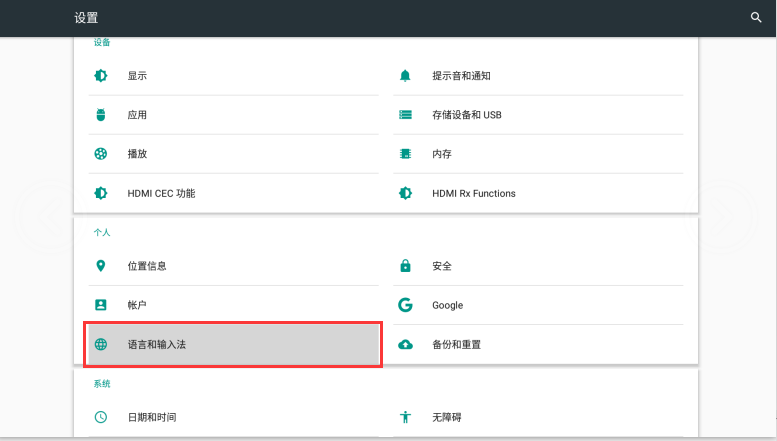
Task: Click the search magnifier icon
Action: (x=756, y=18)
